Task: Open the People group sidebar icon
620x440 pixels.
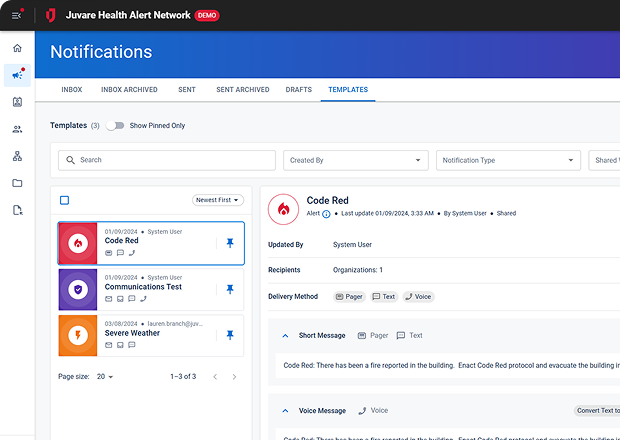Action: click(17, 129)
